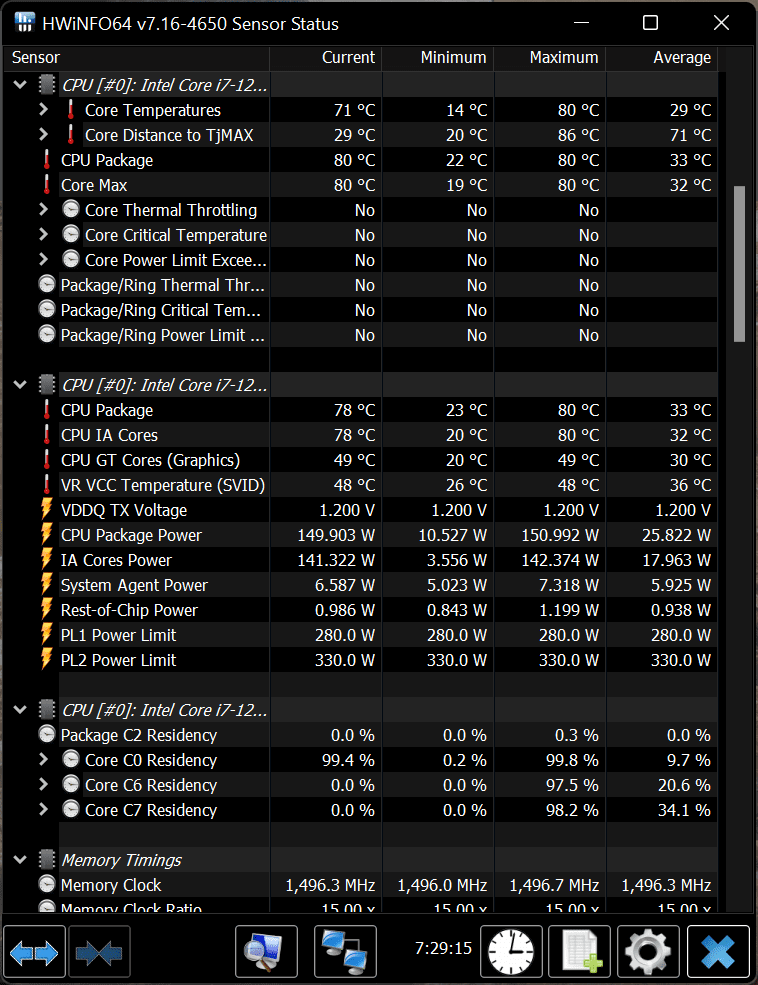This screenshot has height=985, width=758.
Task: Click the 99.4 % C0 residency value
Action: [349, 760]
